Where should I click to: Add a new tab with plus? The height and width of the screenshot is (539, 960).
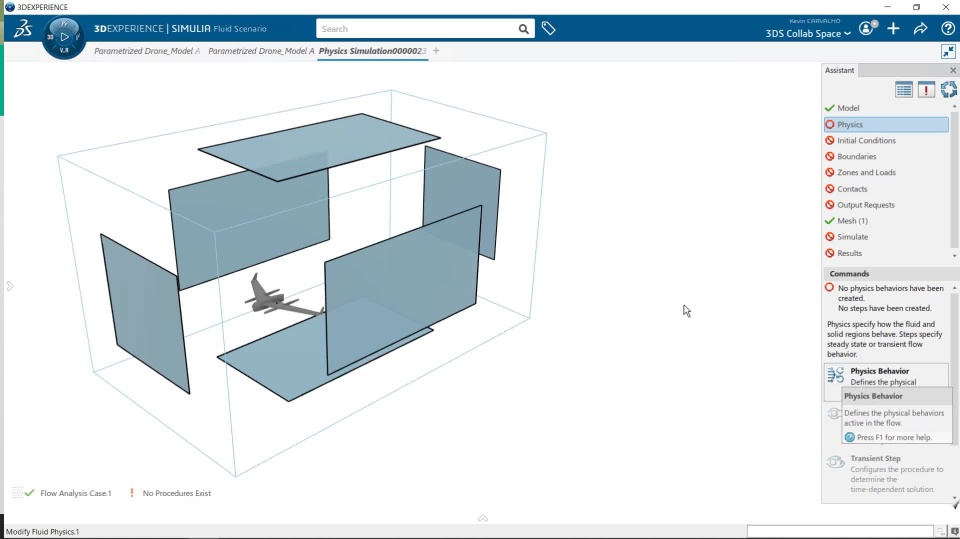[x=436, y=51]
